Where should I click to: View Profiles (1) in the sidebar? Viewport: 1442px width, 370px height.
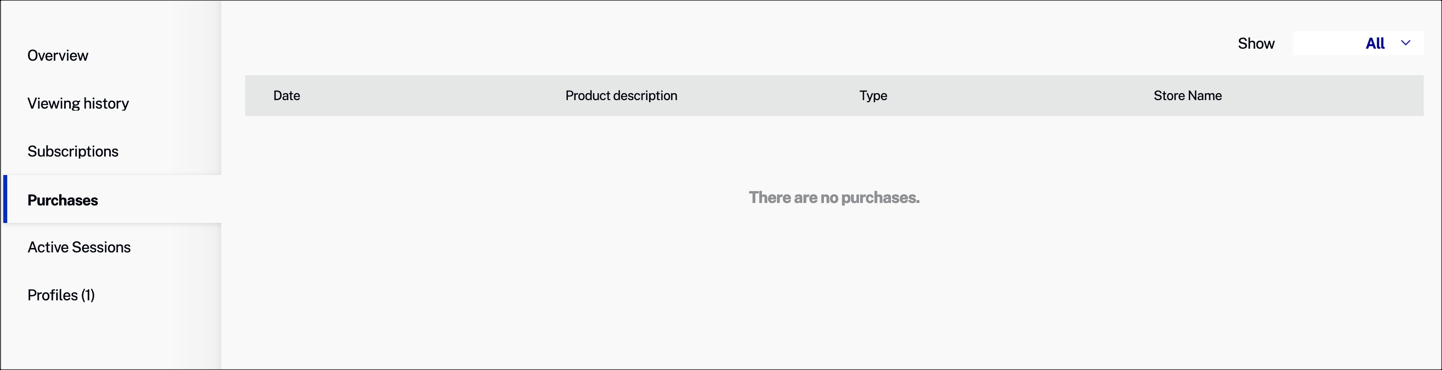click(x=61, y=295)
